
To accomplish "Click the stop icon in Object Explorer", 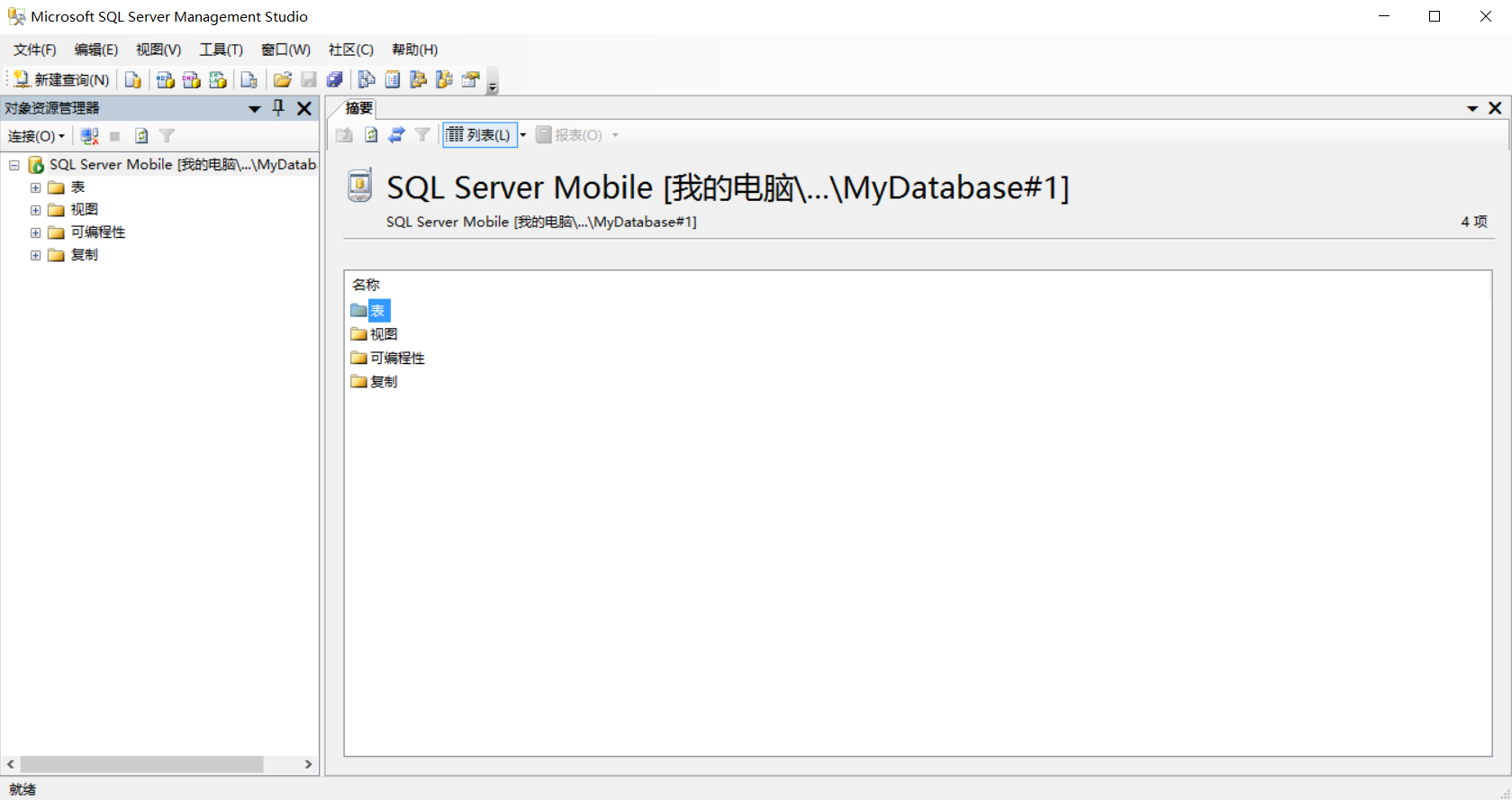I will click(x=114, y=136).
